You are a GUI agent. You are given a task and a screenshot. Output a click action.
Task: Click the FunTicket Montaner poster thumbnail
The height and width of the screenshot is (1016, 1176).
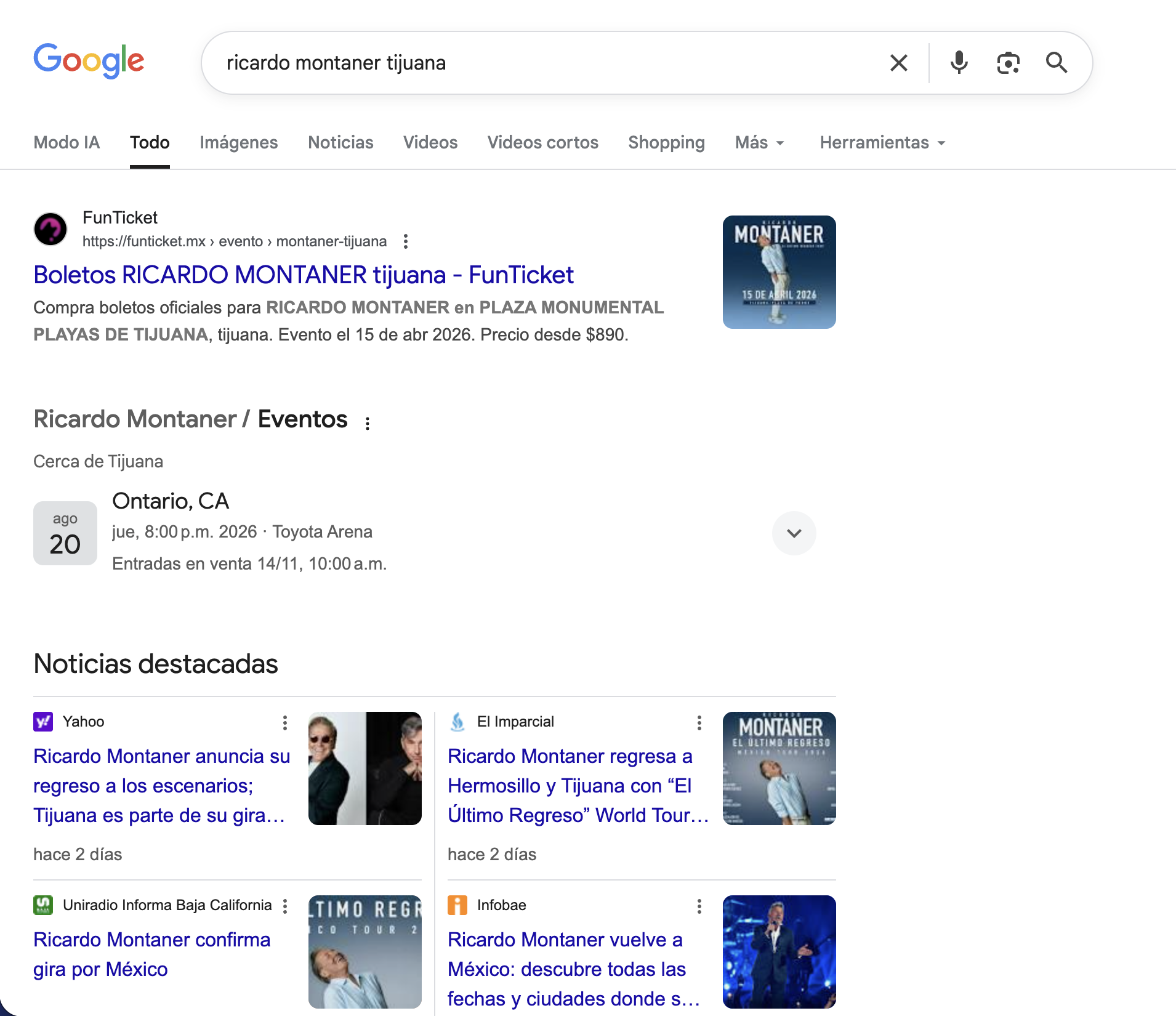779,272
